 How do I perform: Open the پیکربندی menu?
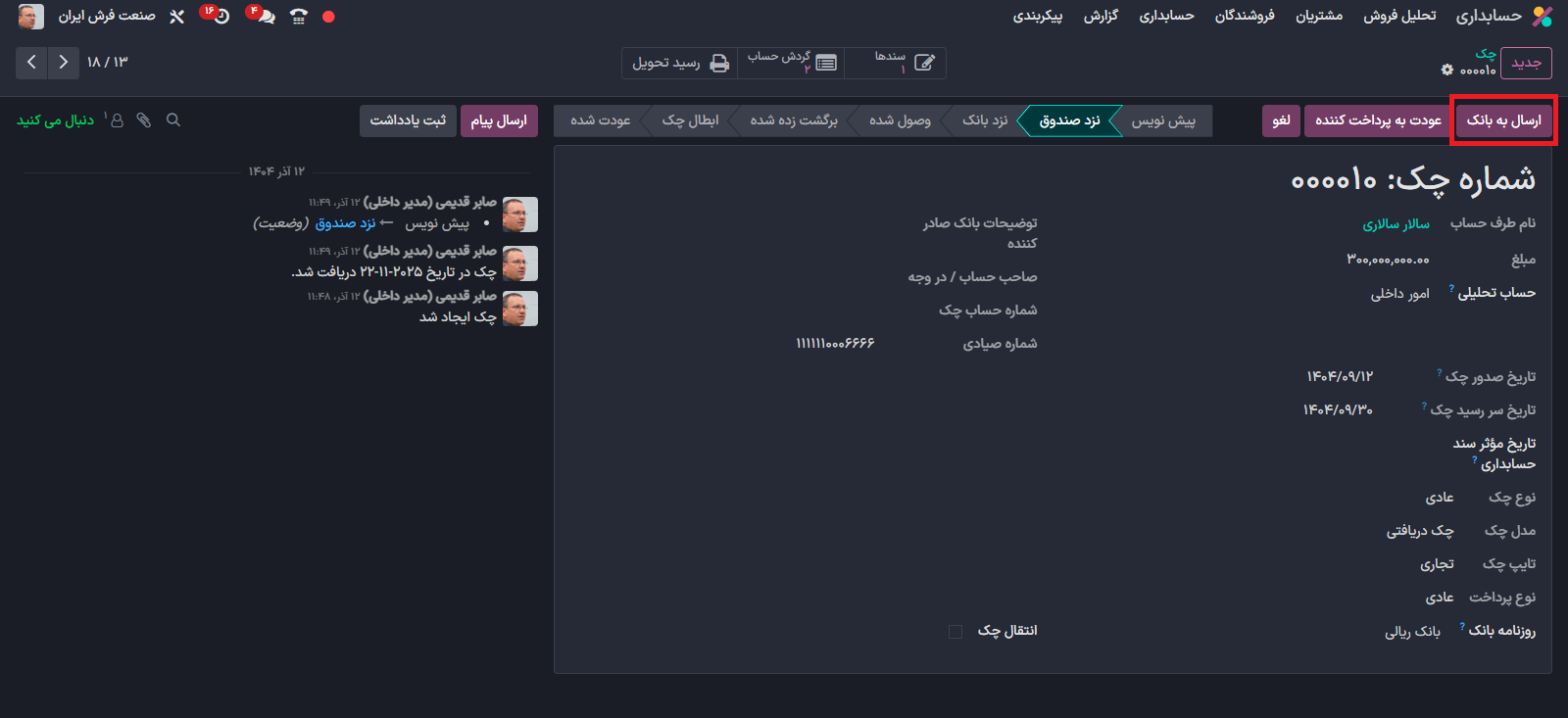pyautogui.click(x=1037, y=17)
